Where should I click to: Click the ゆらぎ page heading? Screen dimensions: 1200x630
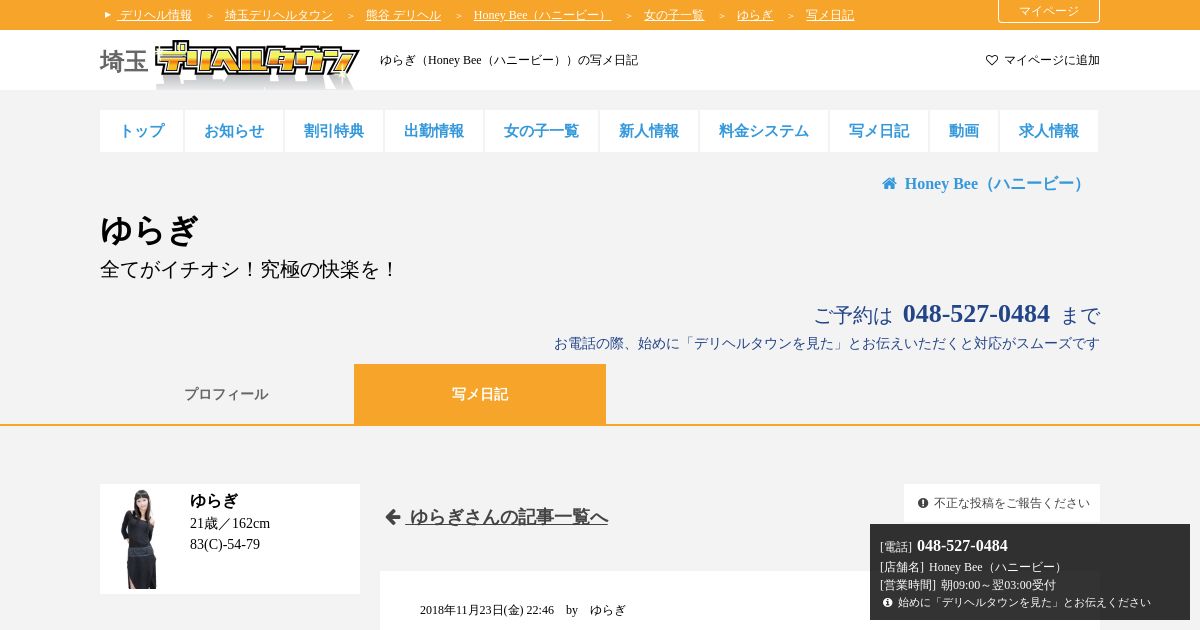149,230
